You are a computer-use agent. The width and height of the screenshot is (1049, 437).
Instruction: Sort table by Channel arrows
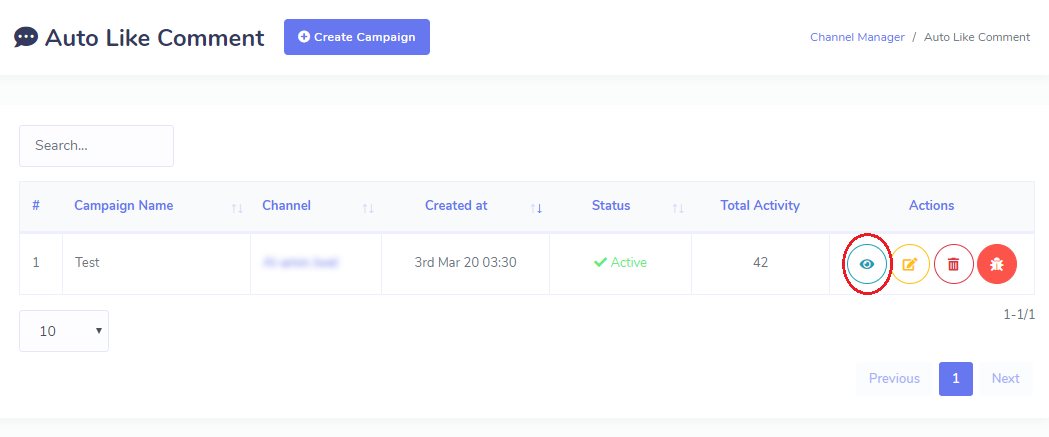tap(368, 208)
